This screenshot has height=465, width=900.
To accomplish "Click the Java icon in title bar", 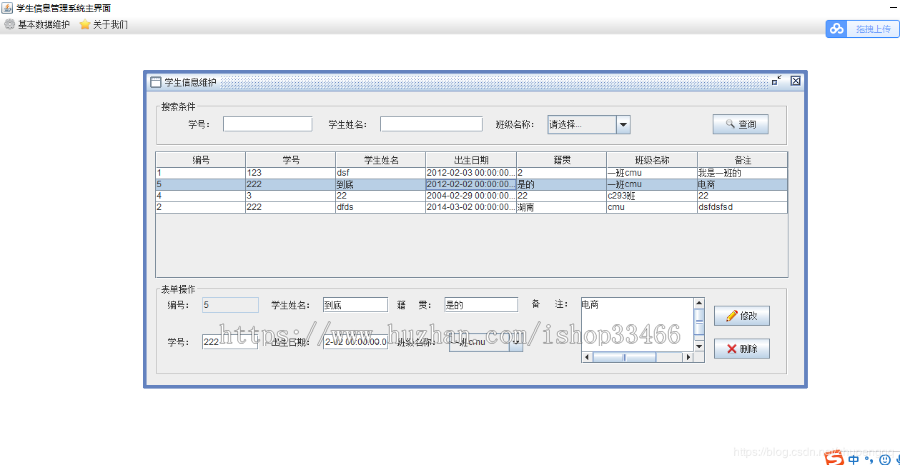I will [x=7, y=7].
